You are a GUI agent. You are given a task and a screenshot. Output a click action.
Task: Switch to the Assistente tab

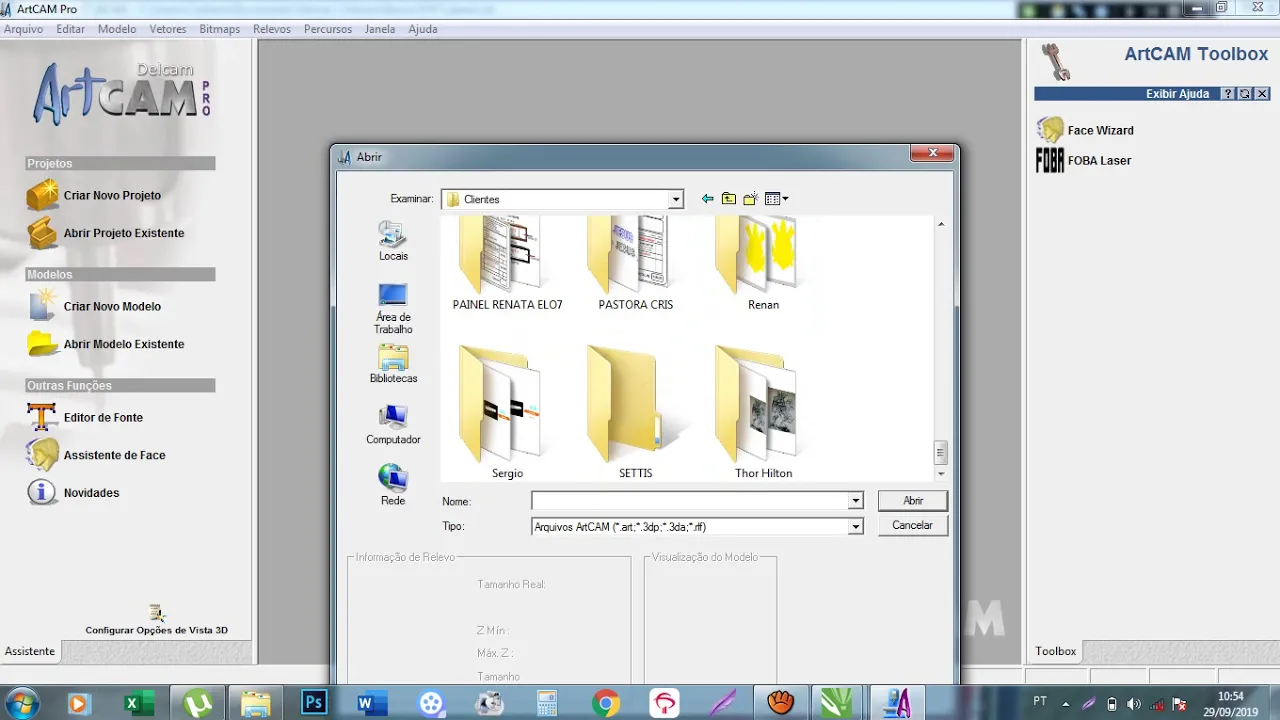click(x=30, y=651)
